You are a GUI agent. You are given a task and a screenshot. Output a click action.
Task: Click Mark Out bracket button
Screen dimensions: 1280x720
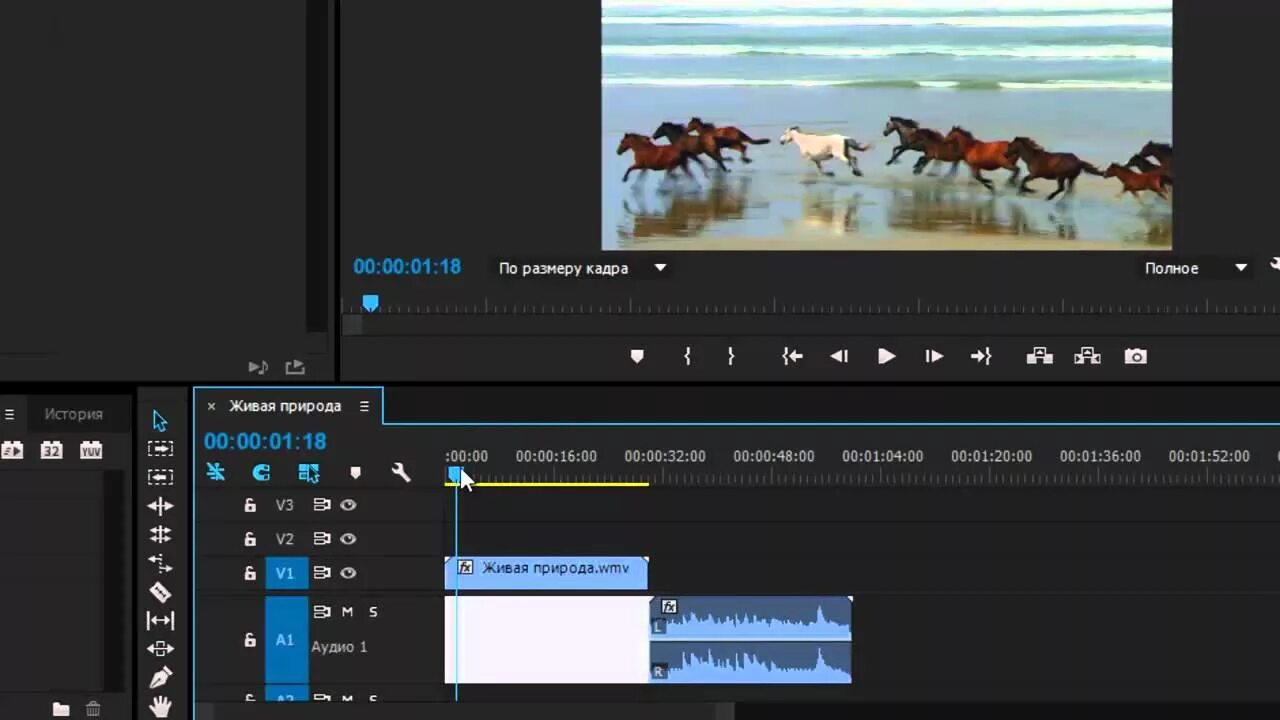pos(731,356)
